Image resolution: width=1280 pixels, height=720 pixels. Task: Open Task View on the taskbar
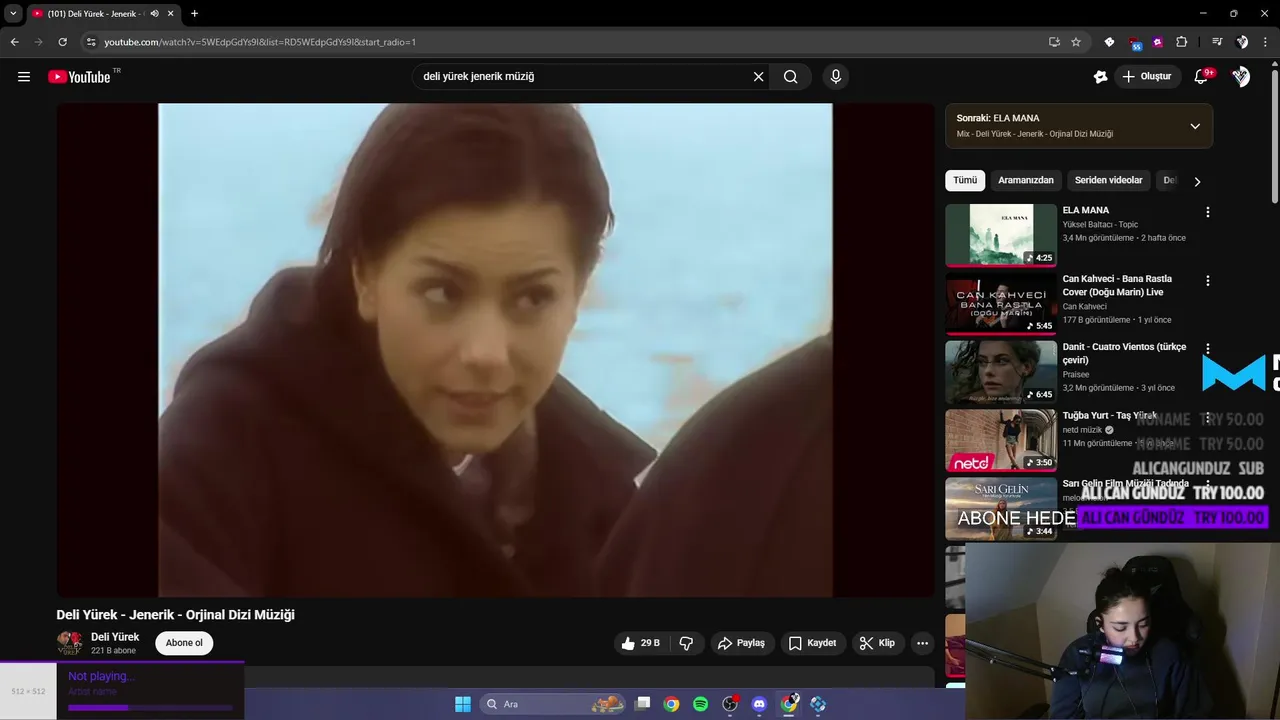643,704
